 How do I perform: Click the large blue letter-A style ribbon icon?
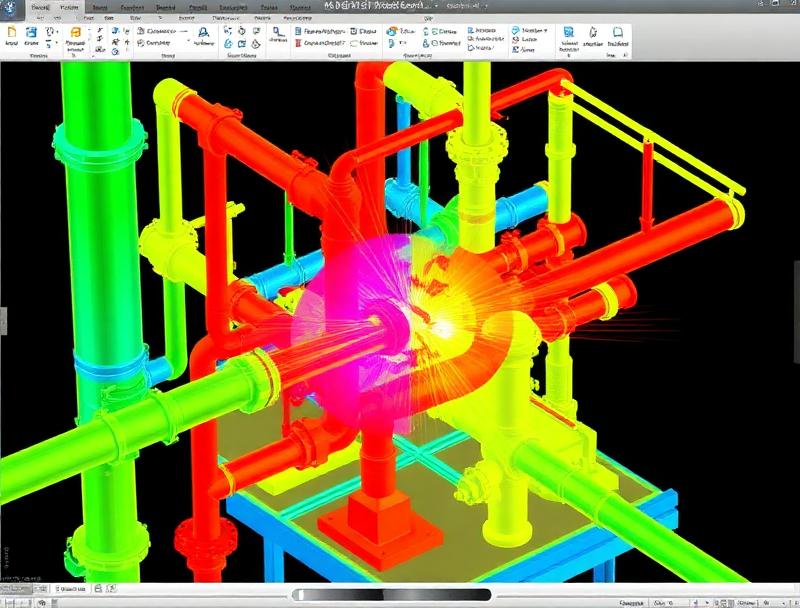[x=204, y=33]
